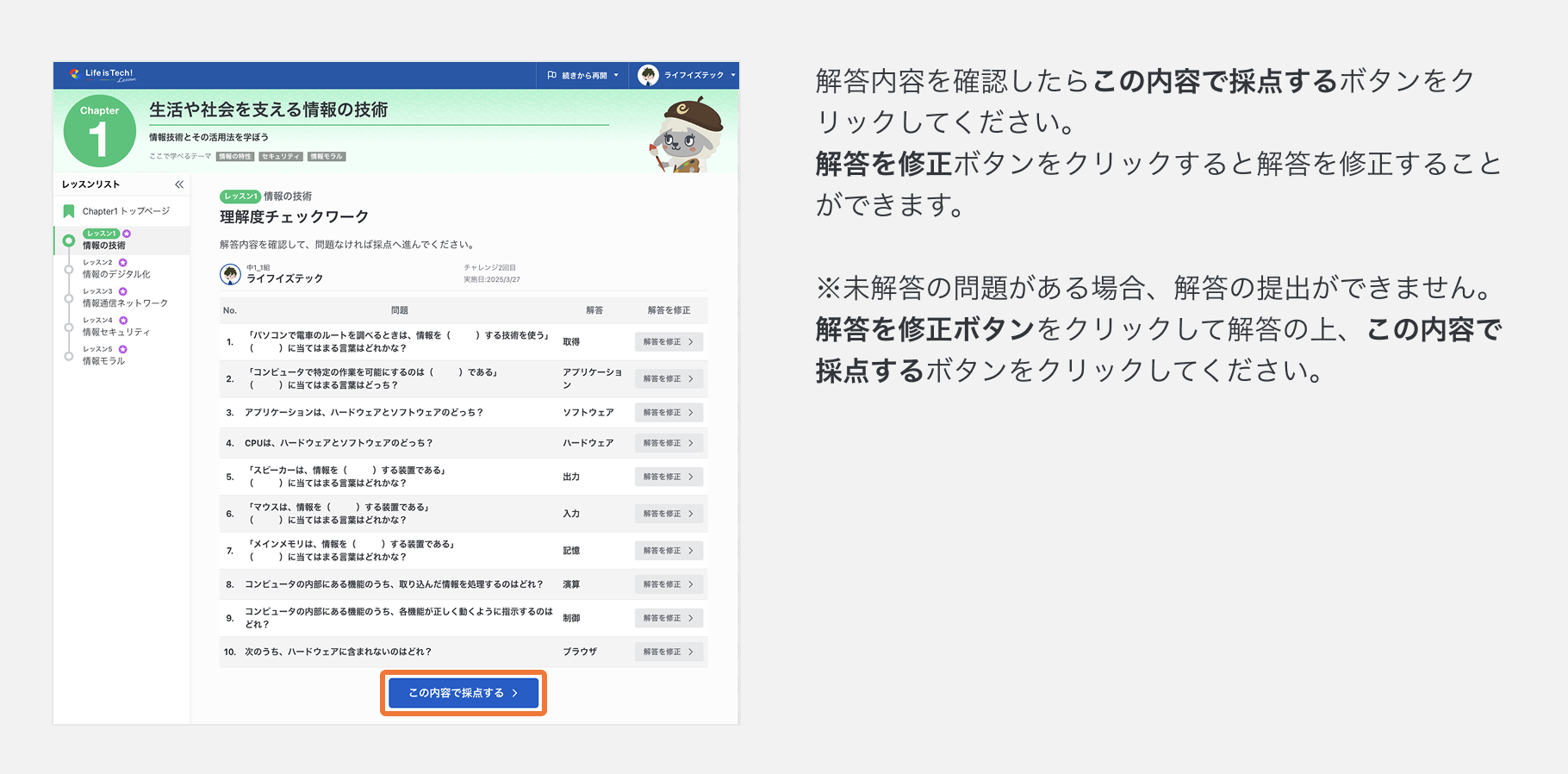This screenshot has height=774, width=1568.
Task: Click the Chapter 1 green circle badge
Action: [99, 131]
